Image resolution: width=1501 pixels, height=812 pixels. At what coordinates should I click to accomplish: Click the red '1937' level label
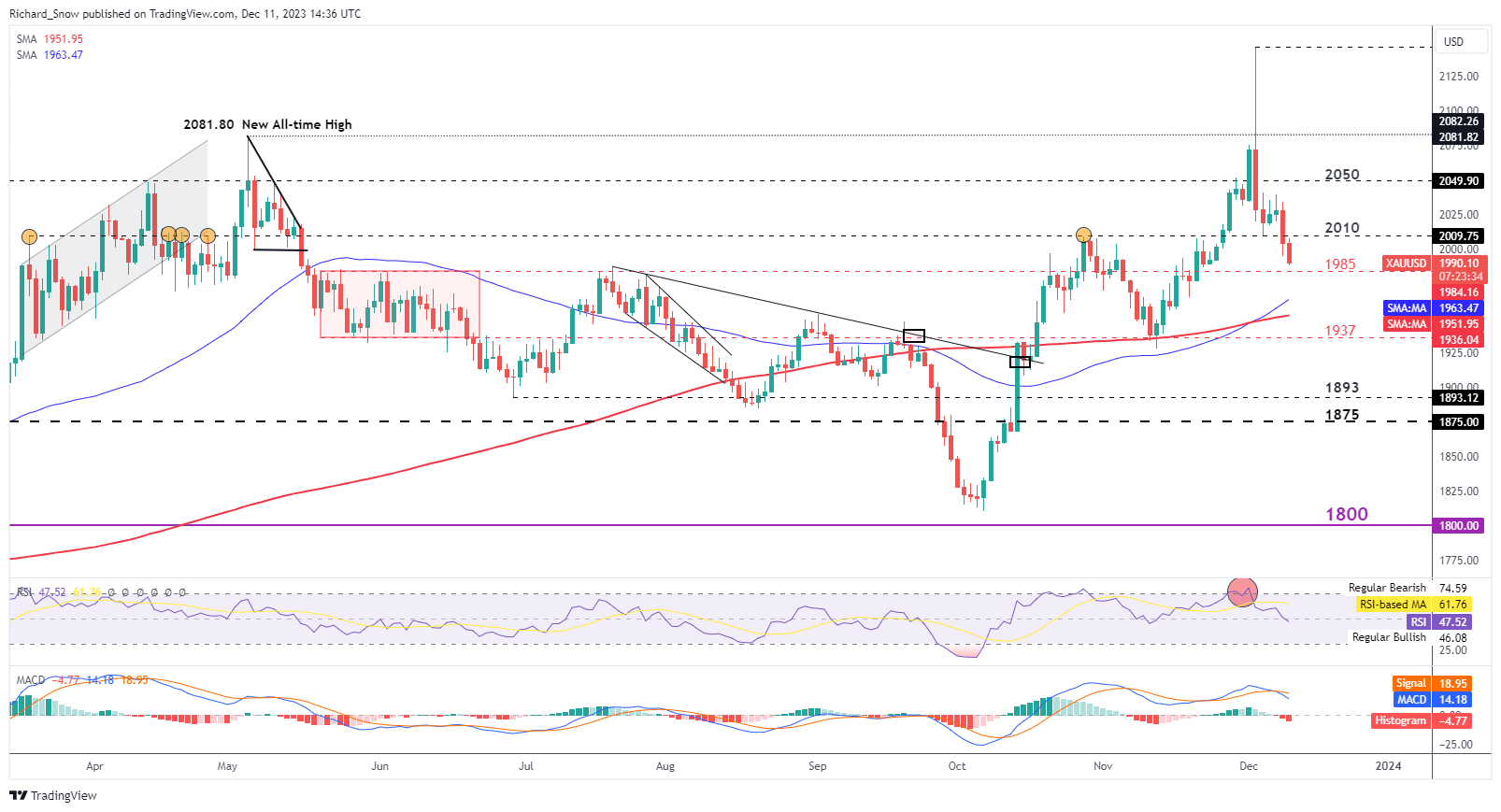point(1340,331)
